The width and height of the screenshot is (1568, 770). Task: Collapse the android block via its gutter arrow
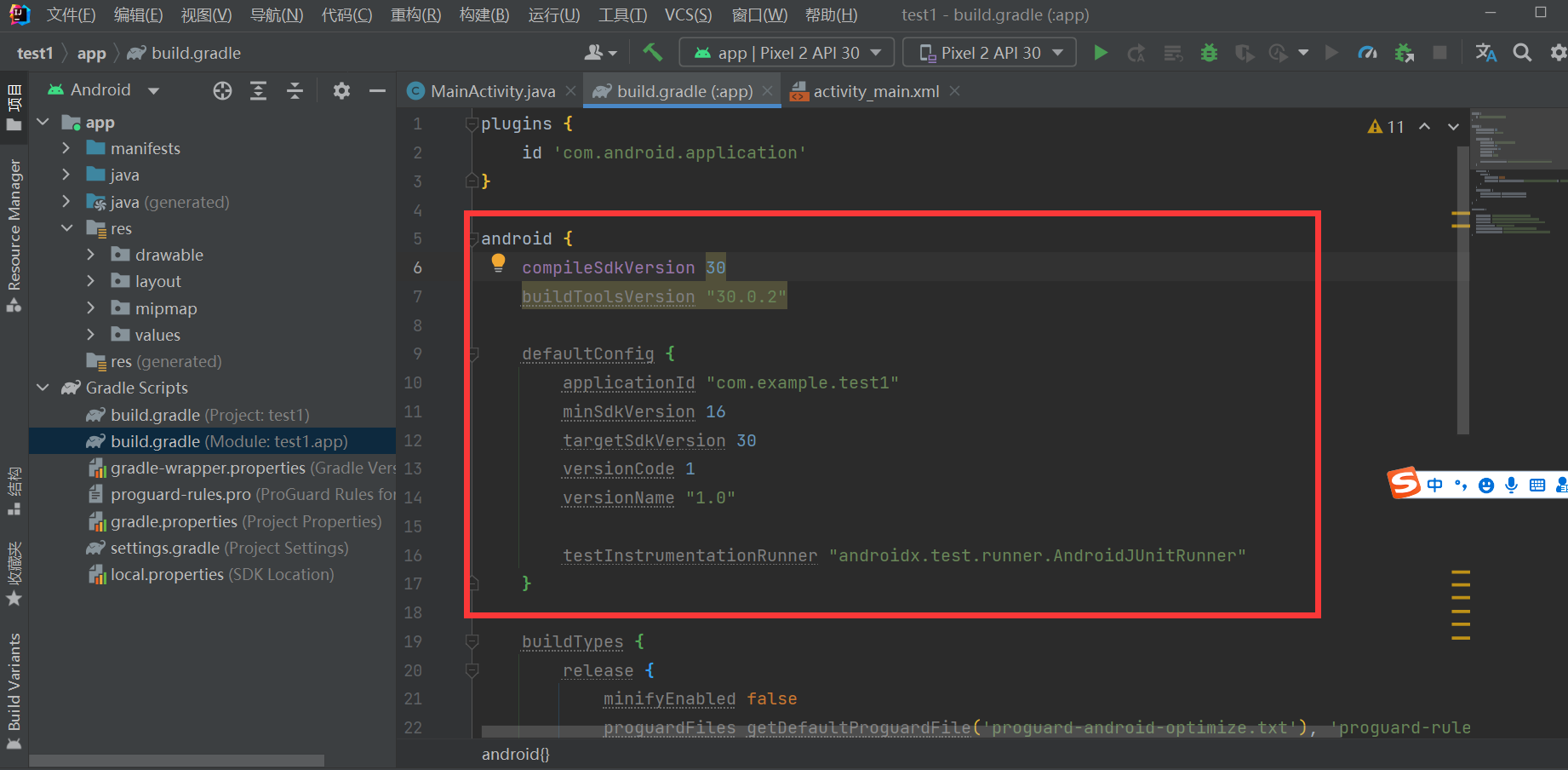coord(472,238)
